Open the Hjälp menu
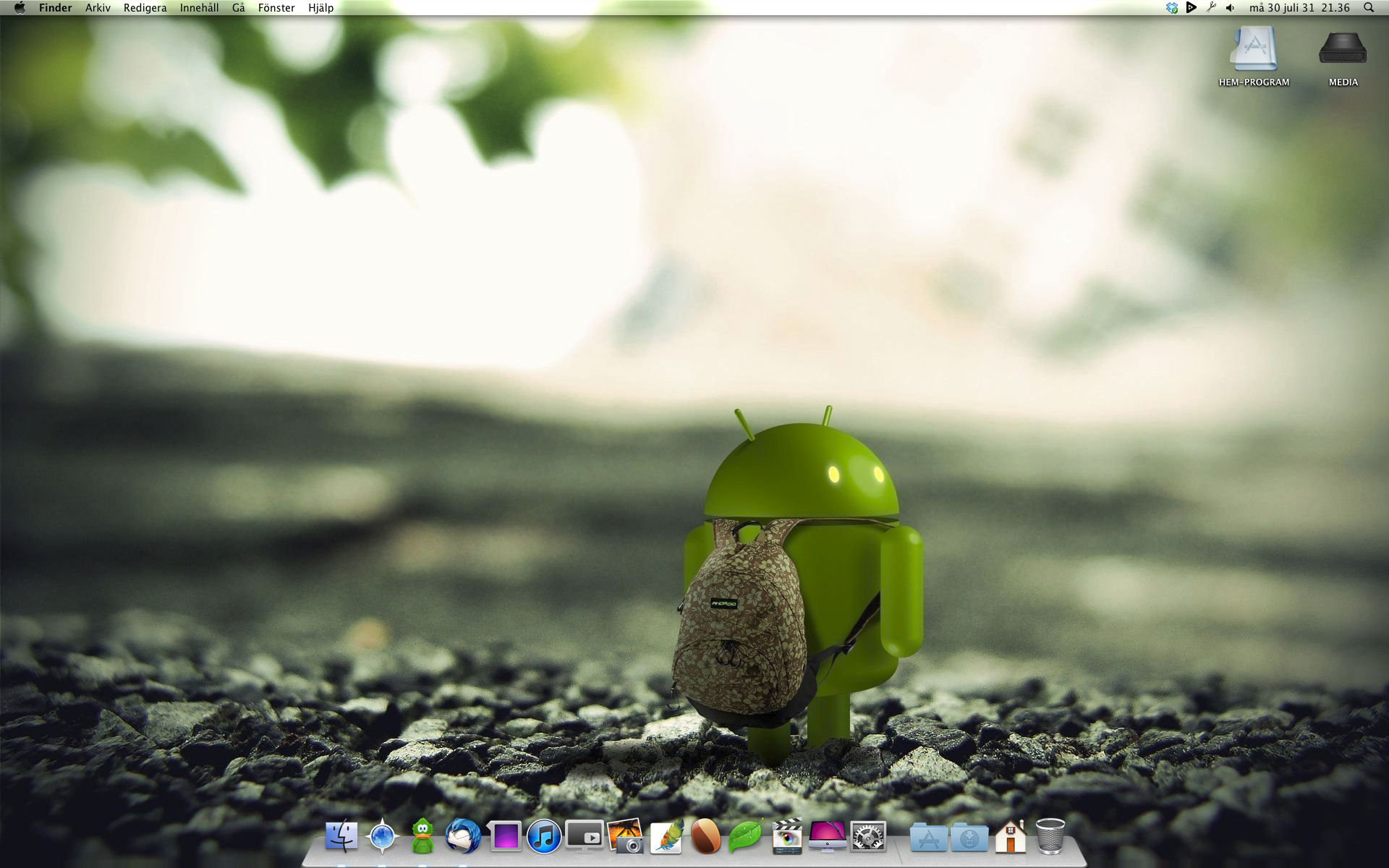The width and height of the screenshot is (1389, 868). click(320, 8)
